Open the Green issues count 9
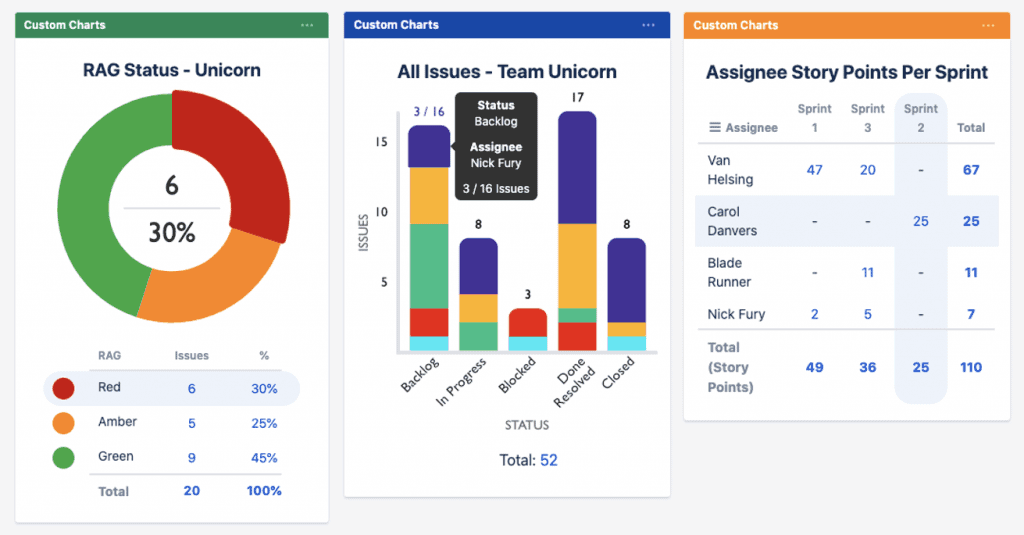The height and width of the screenshot is (535, 1024). tap(191, 457)
